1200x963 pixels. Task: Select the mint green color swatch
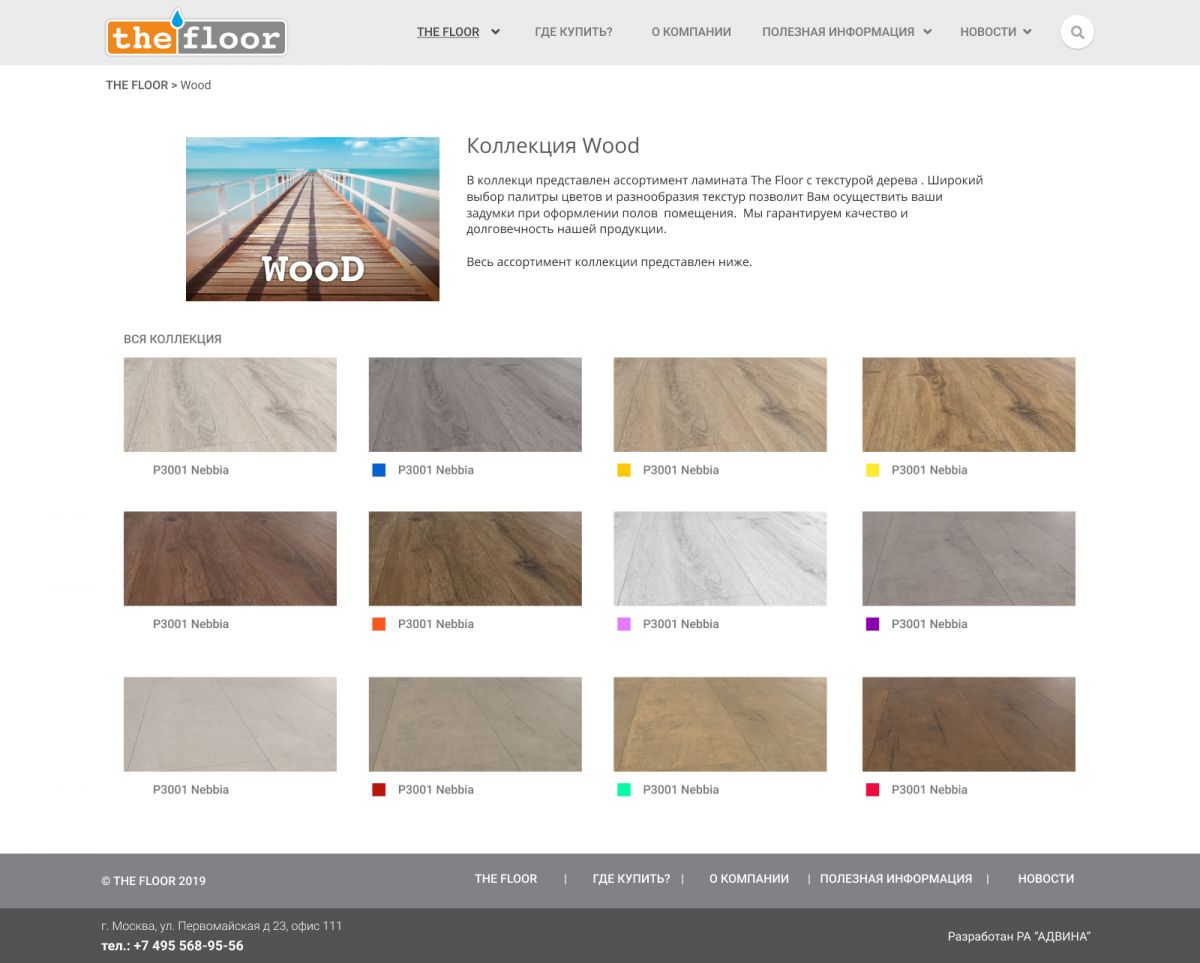tap(624, 790)
